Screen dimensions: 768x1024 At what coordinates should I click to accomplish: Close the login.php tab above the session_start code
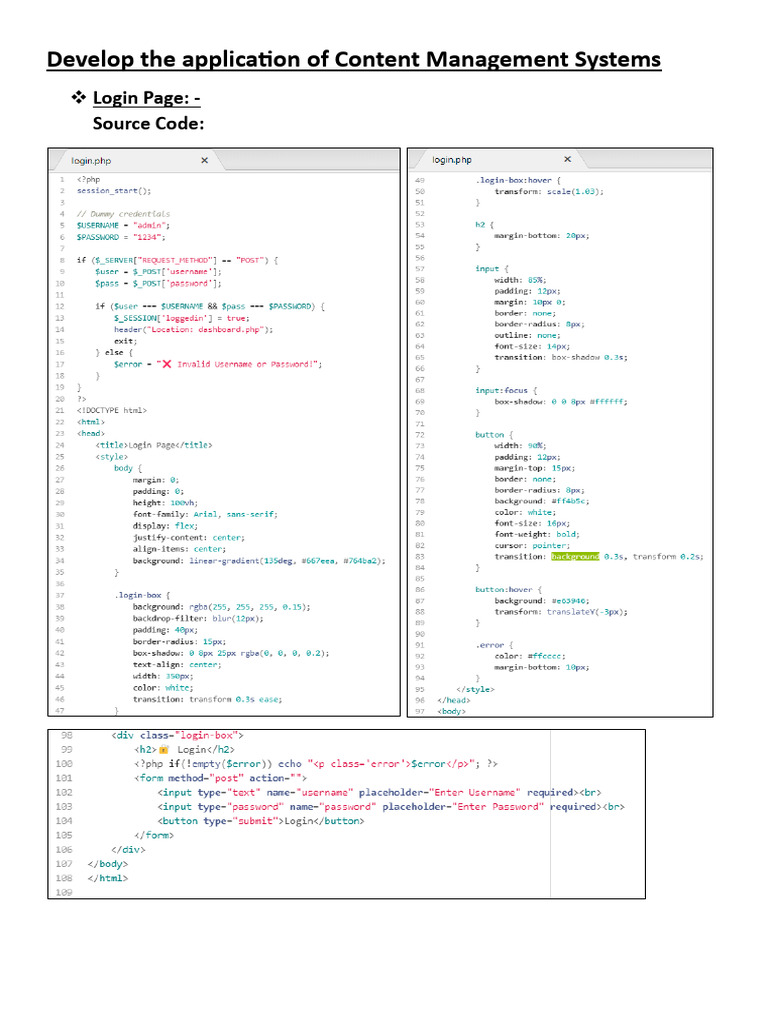point(204,160)
